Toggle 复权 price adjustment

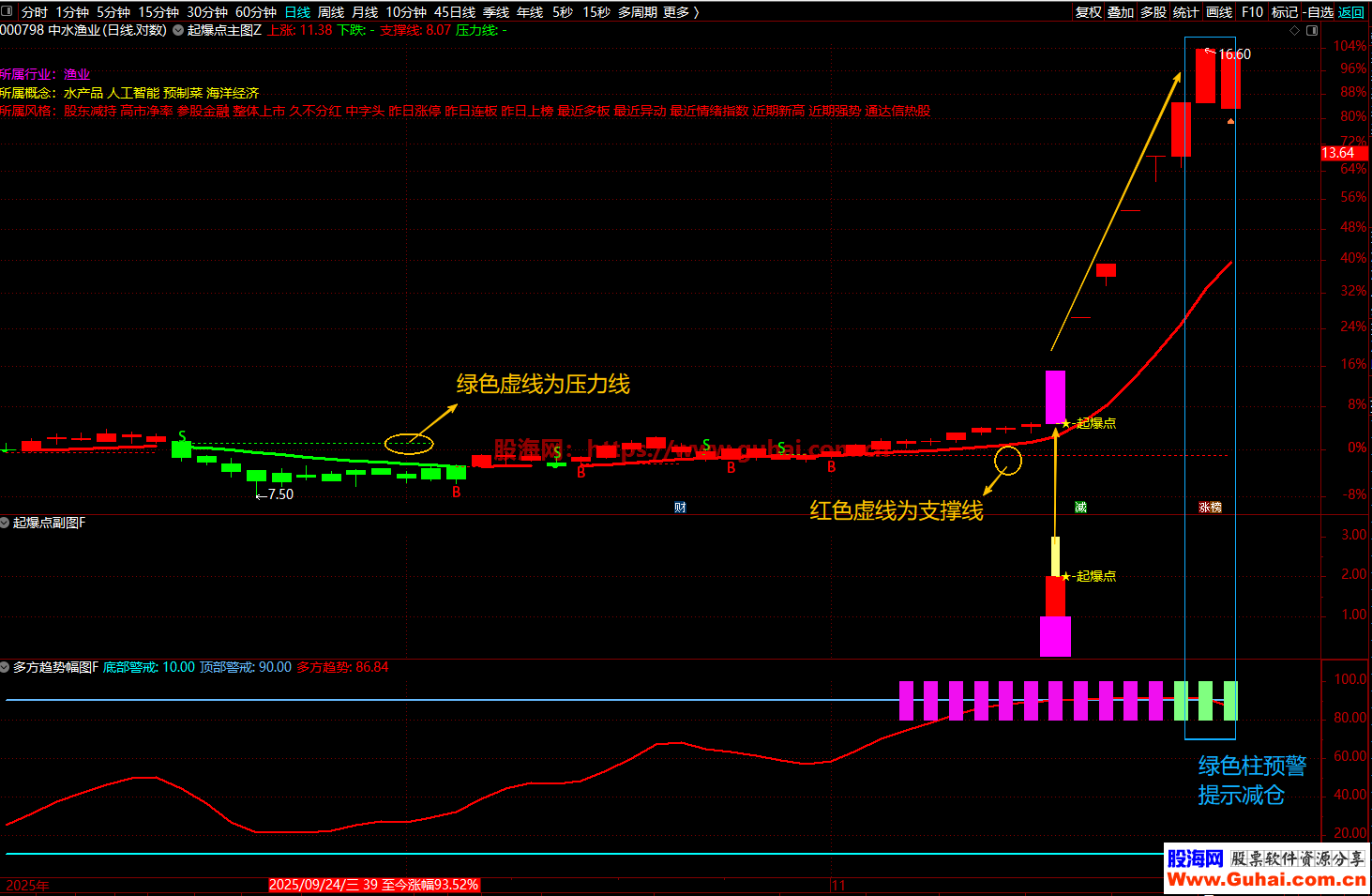1088,12
